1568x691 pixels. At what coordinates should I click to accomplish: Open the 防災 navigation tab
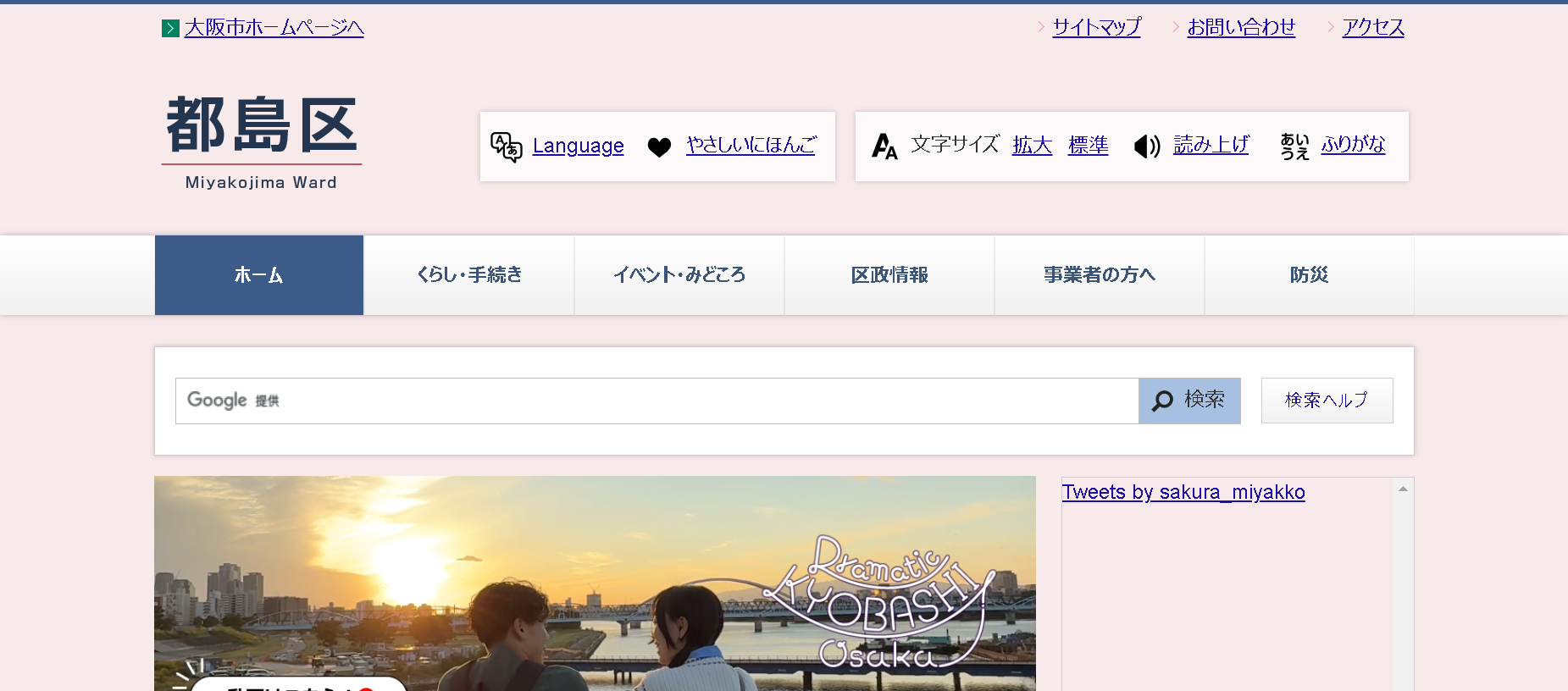point(1310,275)
